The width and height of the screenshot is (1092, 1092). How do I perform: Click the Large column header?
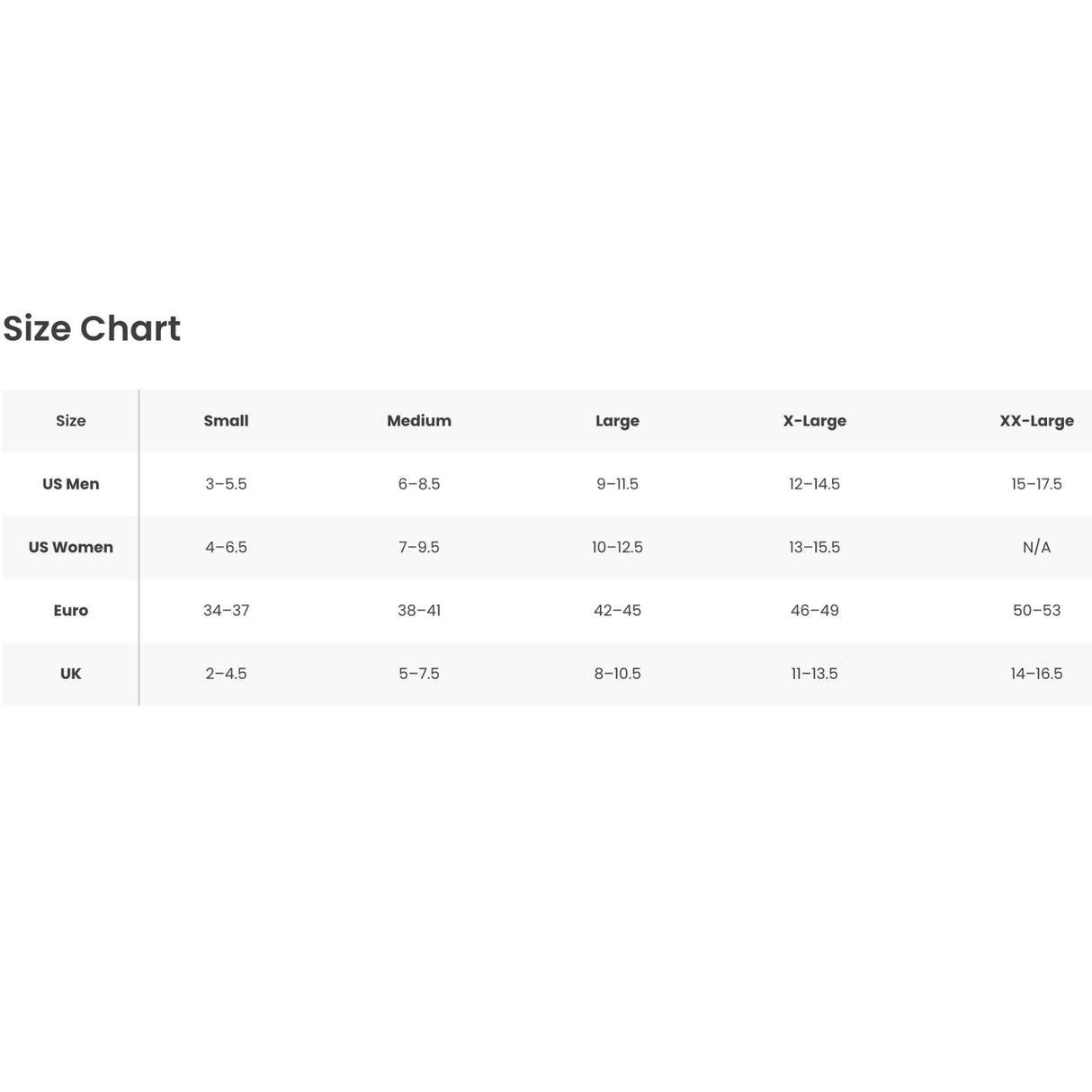[x=617, y=421]
